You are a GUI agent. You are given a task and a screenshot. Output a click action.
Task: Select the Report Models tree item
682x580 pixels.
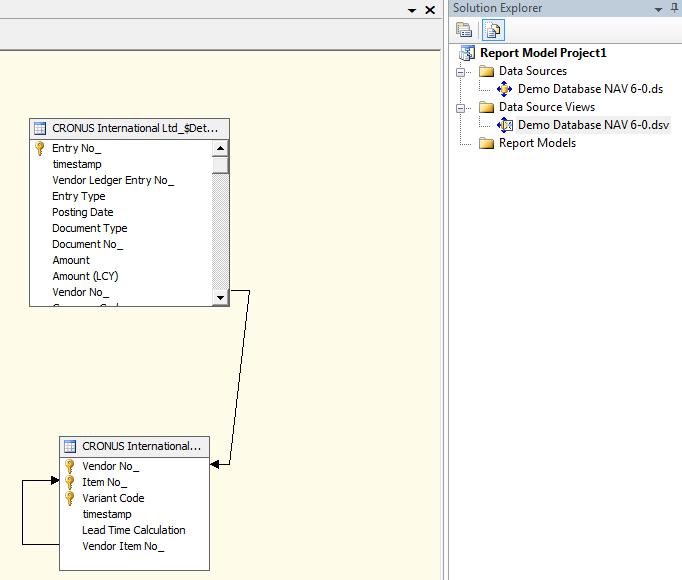point(537,143)
